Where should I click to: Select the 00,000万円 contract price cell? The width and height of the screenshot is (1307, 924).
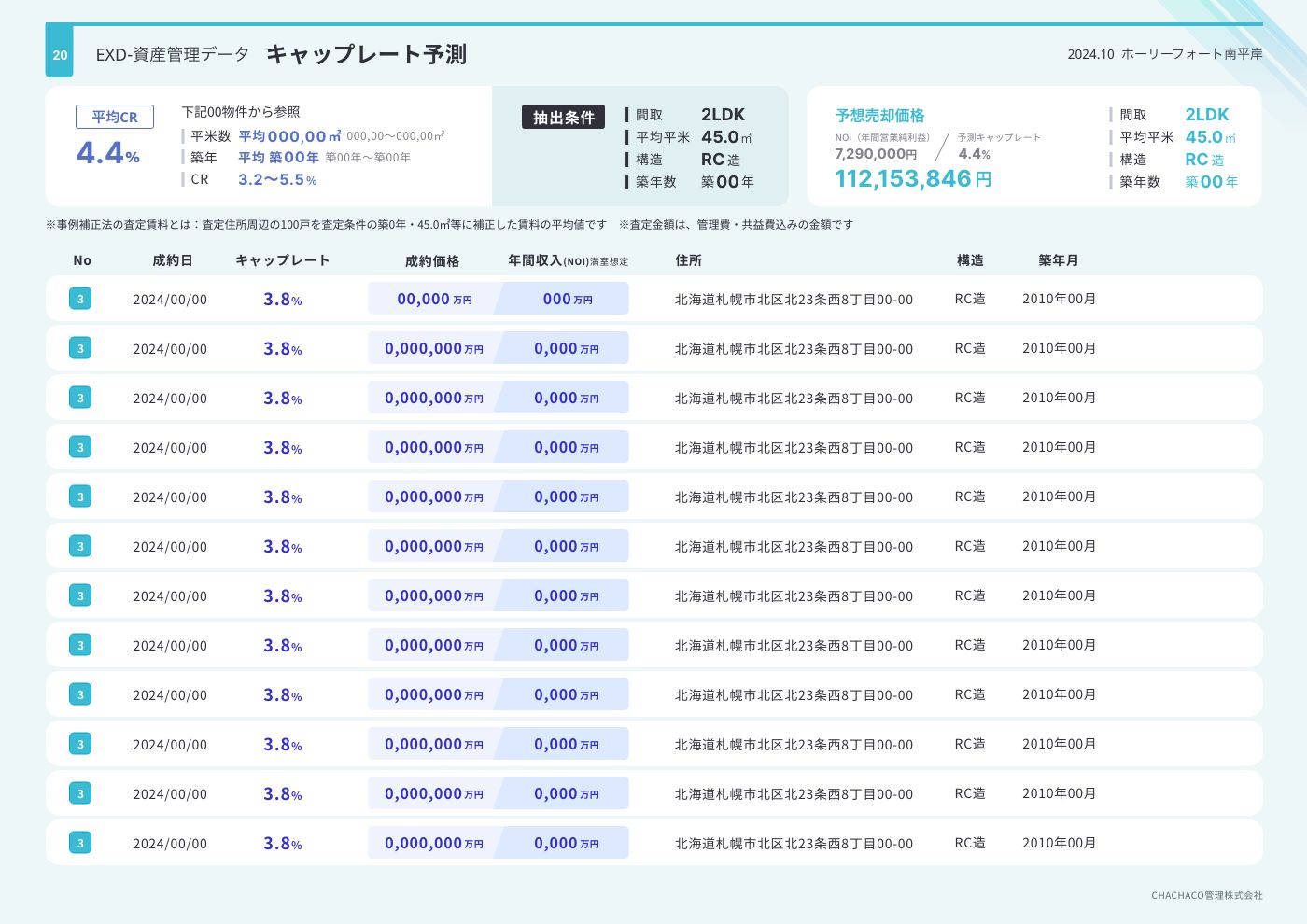(433, 299)
